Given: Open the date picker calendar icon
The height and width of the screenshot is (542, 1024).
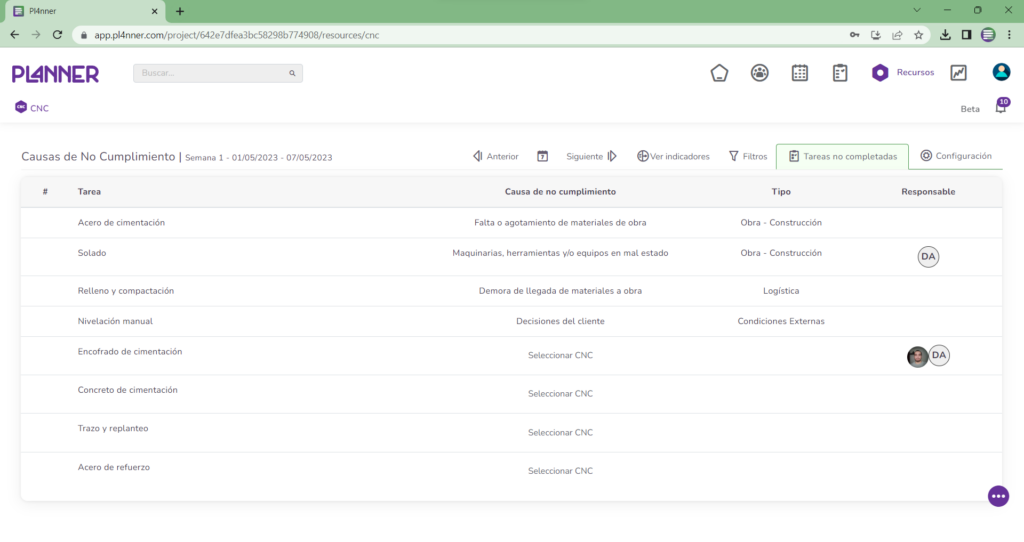Looking at the screenshot, I should pos(543,156).
